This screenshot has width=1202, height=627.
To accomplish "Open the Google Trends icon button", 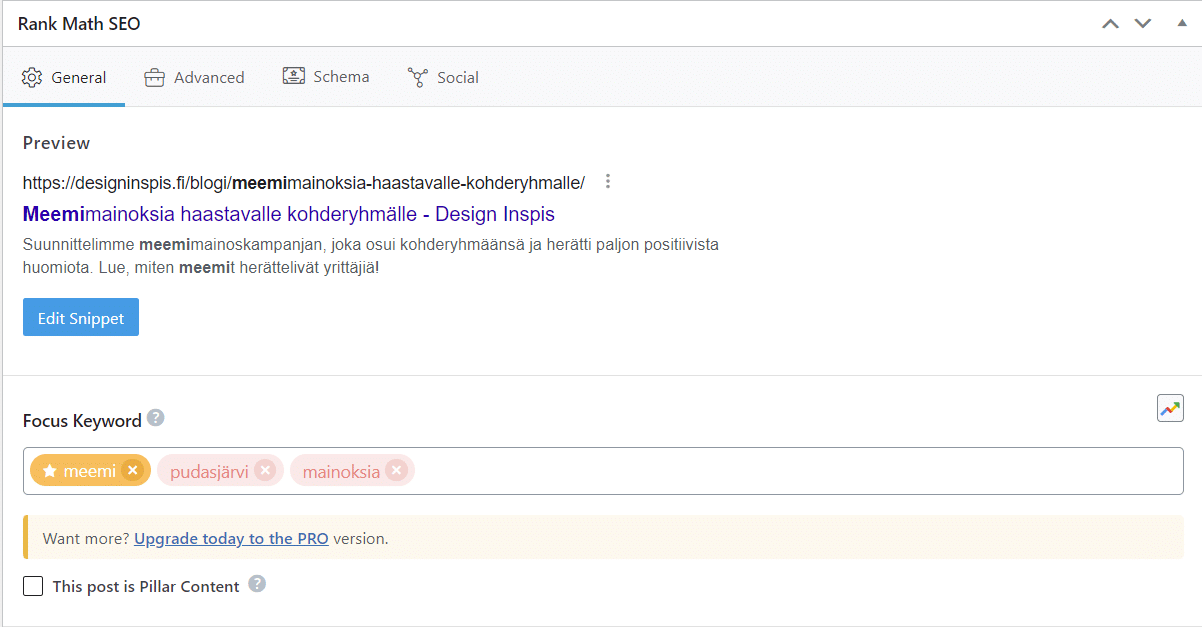I will [x=1170, y=408].
